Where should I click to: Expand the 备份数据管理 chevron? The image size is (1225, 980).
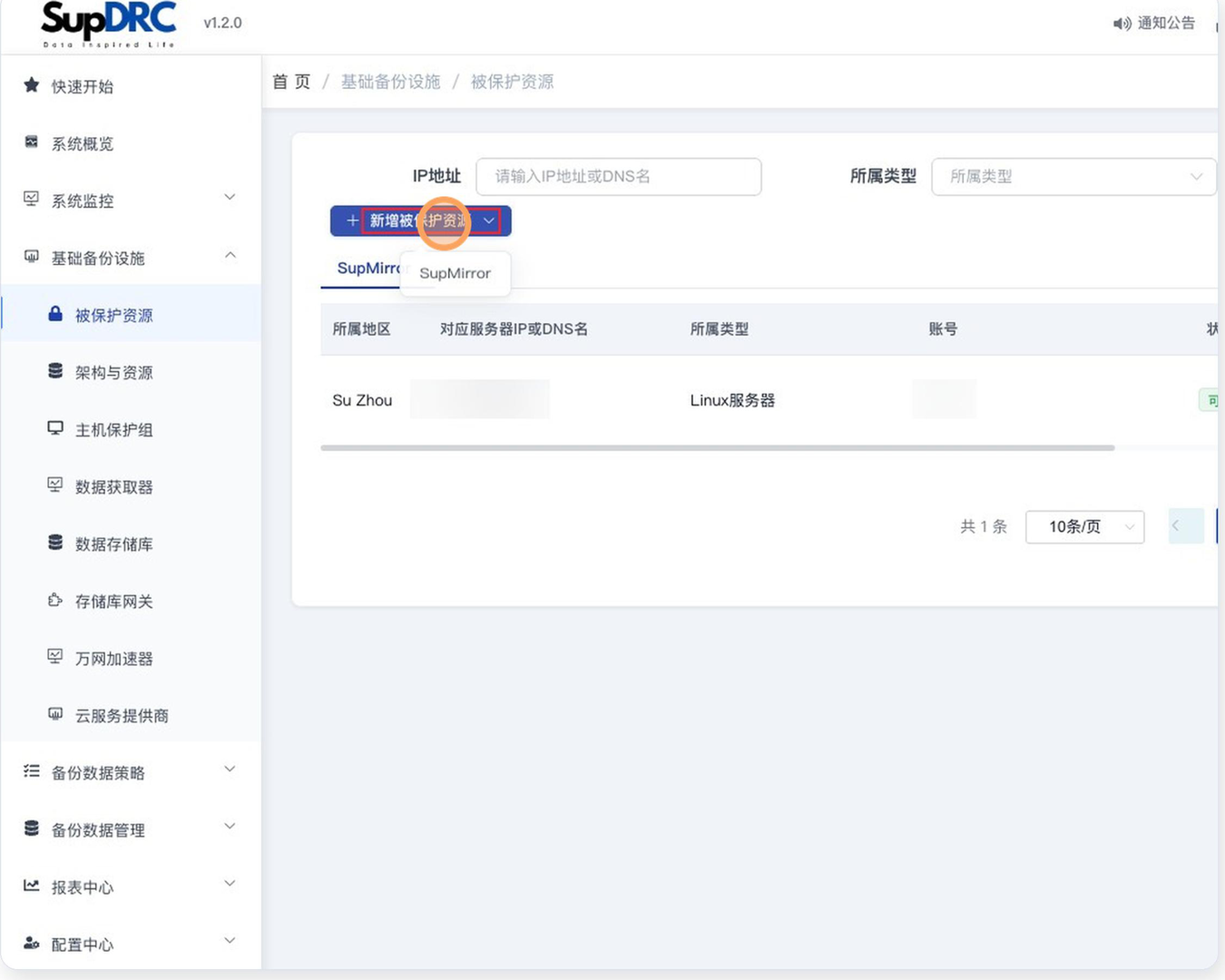tap(230, 827)
